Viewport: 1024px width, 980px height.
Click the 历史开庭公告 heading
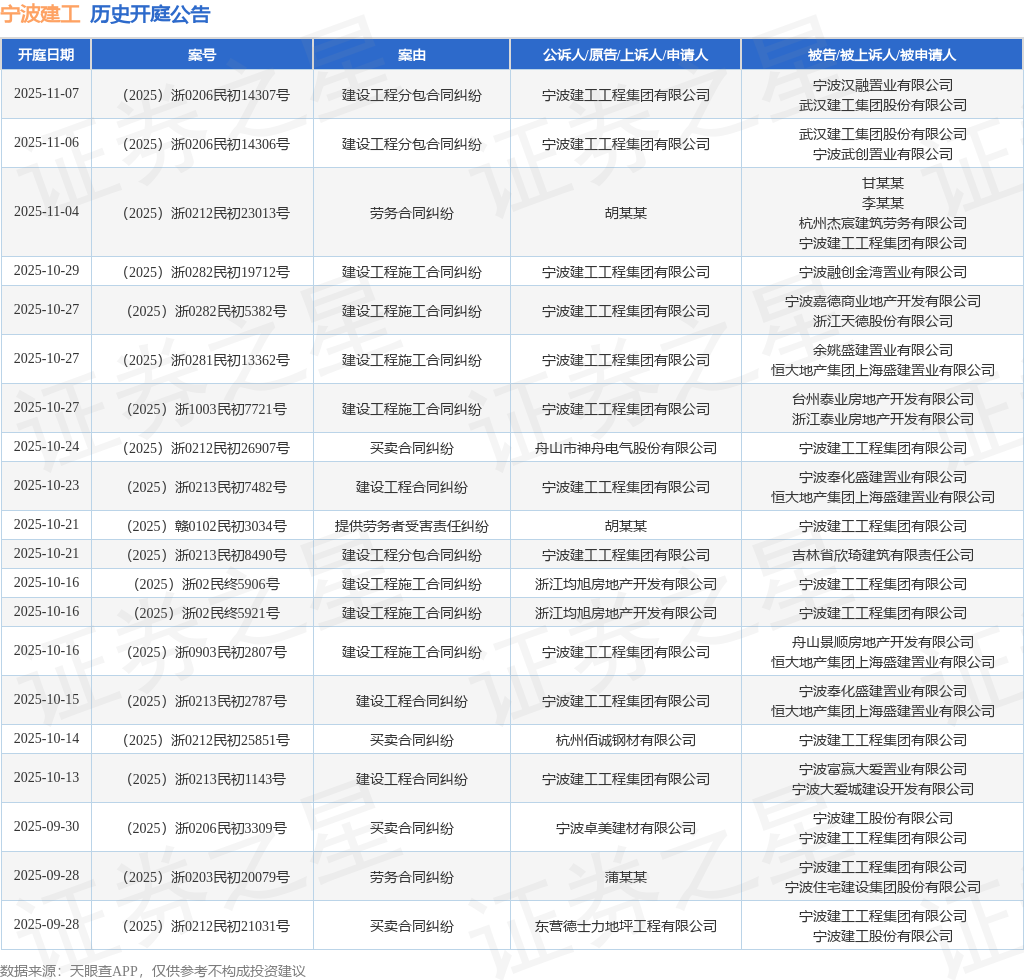[150, 14]
